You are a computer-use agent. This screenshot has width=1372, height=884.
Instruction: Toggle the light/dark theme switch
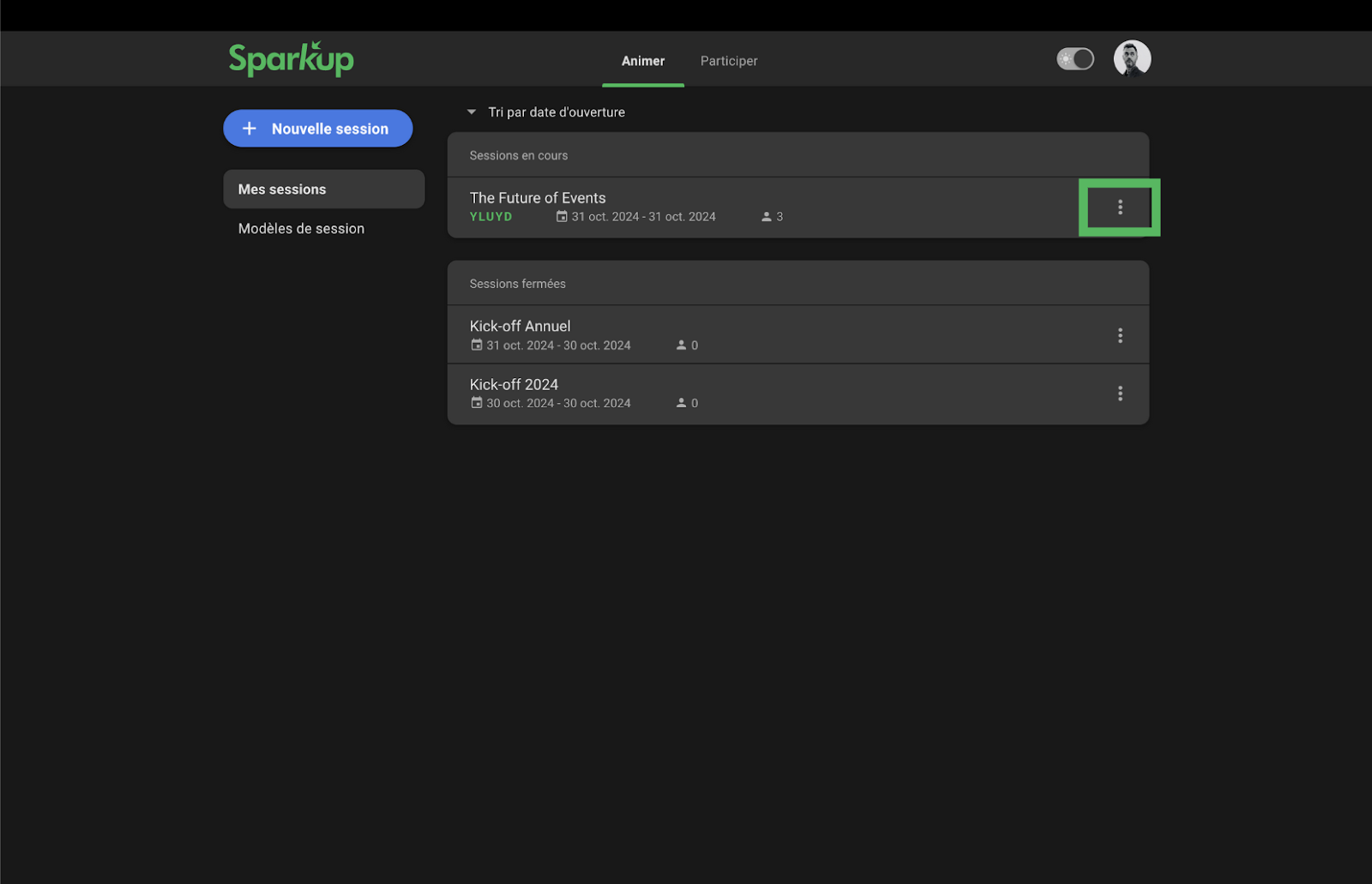point(1074,59)
